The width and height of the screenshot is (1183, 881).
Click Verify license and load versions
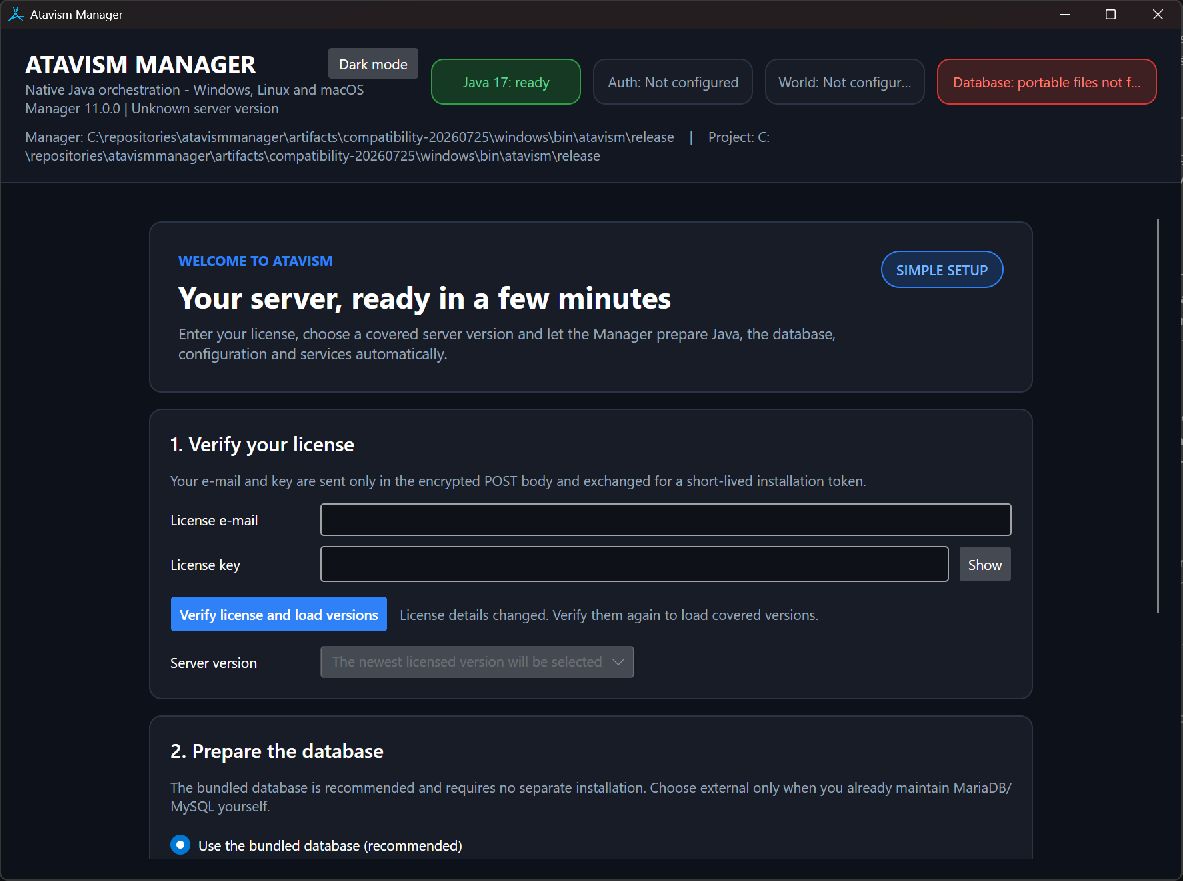(278, 615)
